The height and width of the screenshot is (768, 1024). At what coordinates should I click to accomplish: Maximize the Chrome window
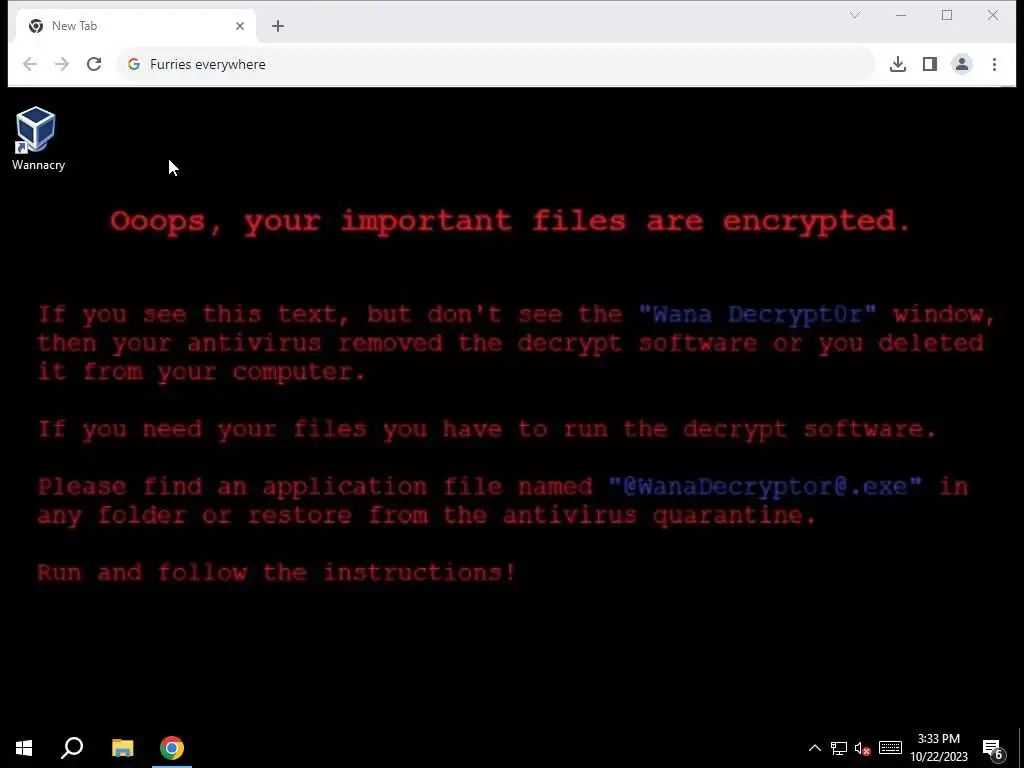click(947, 15)
